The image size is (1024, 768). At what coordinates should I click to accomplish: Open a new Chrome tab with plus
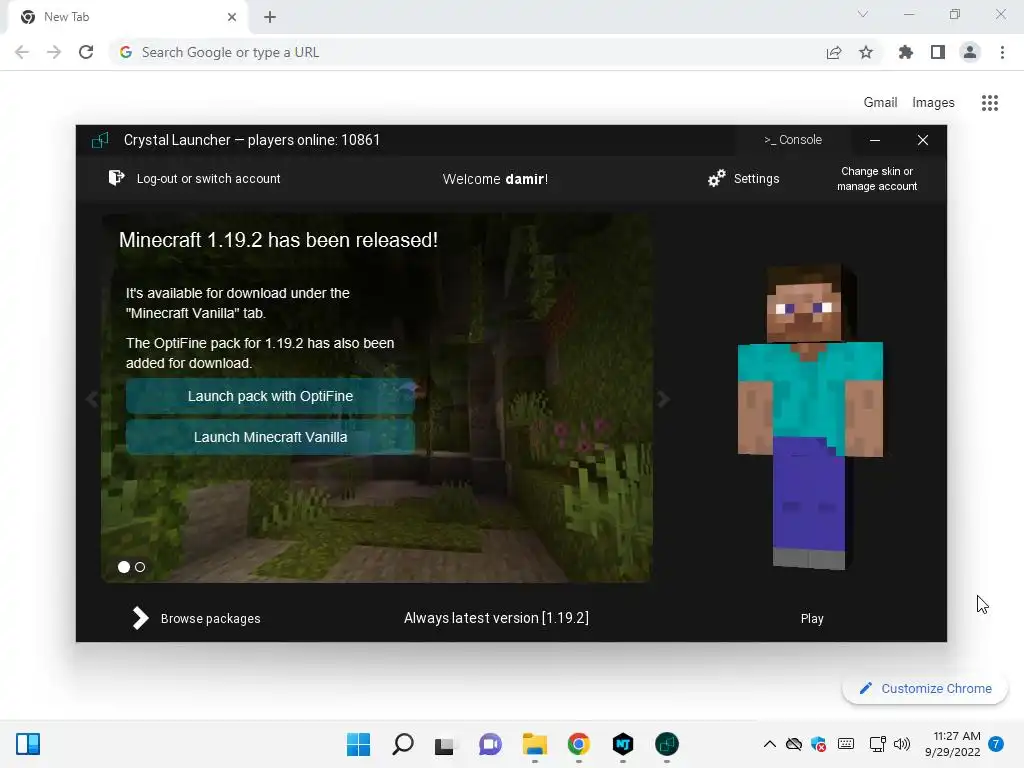tap(270, 17)
